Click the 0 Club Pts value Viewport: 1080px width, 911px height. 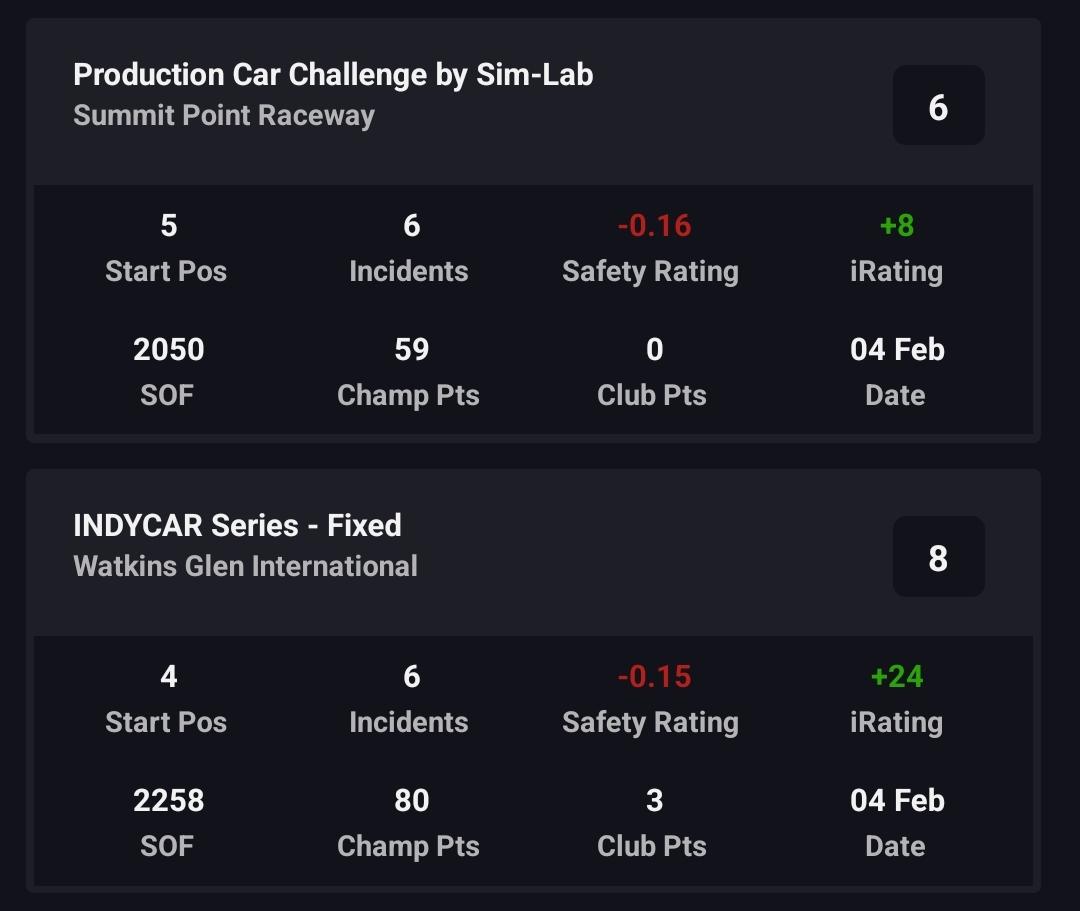point(654,350)
